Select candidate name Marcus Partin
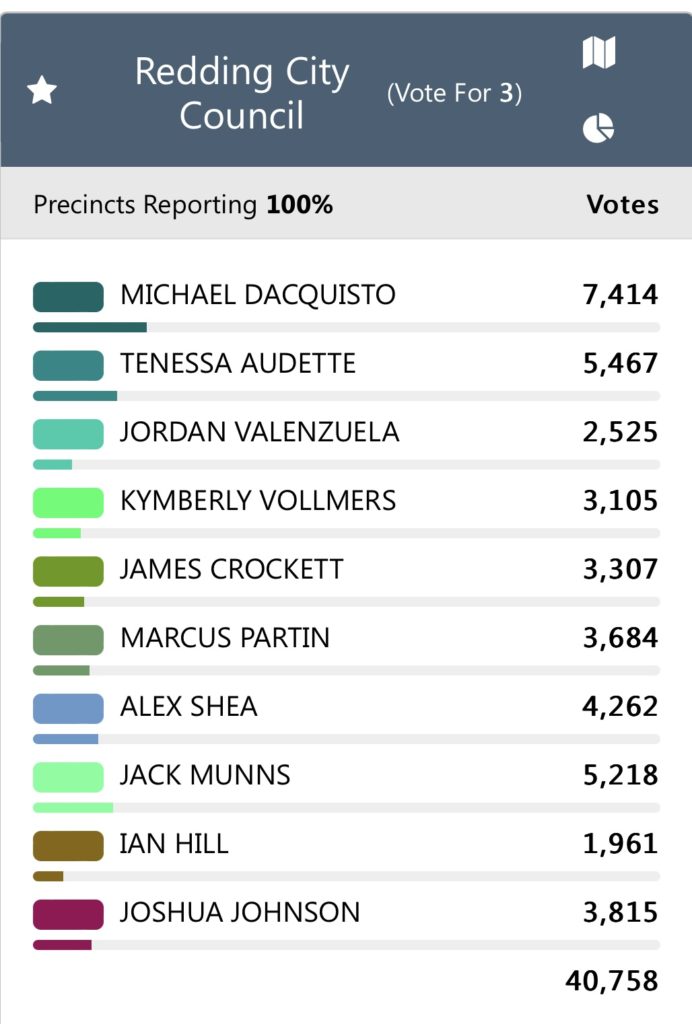Screen dimensions: 692x1024 [x=225, y=638]
